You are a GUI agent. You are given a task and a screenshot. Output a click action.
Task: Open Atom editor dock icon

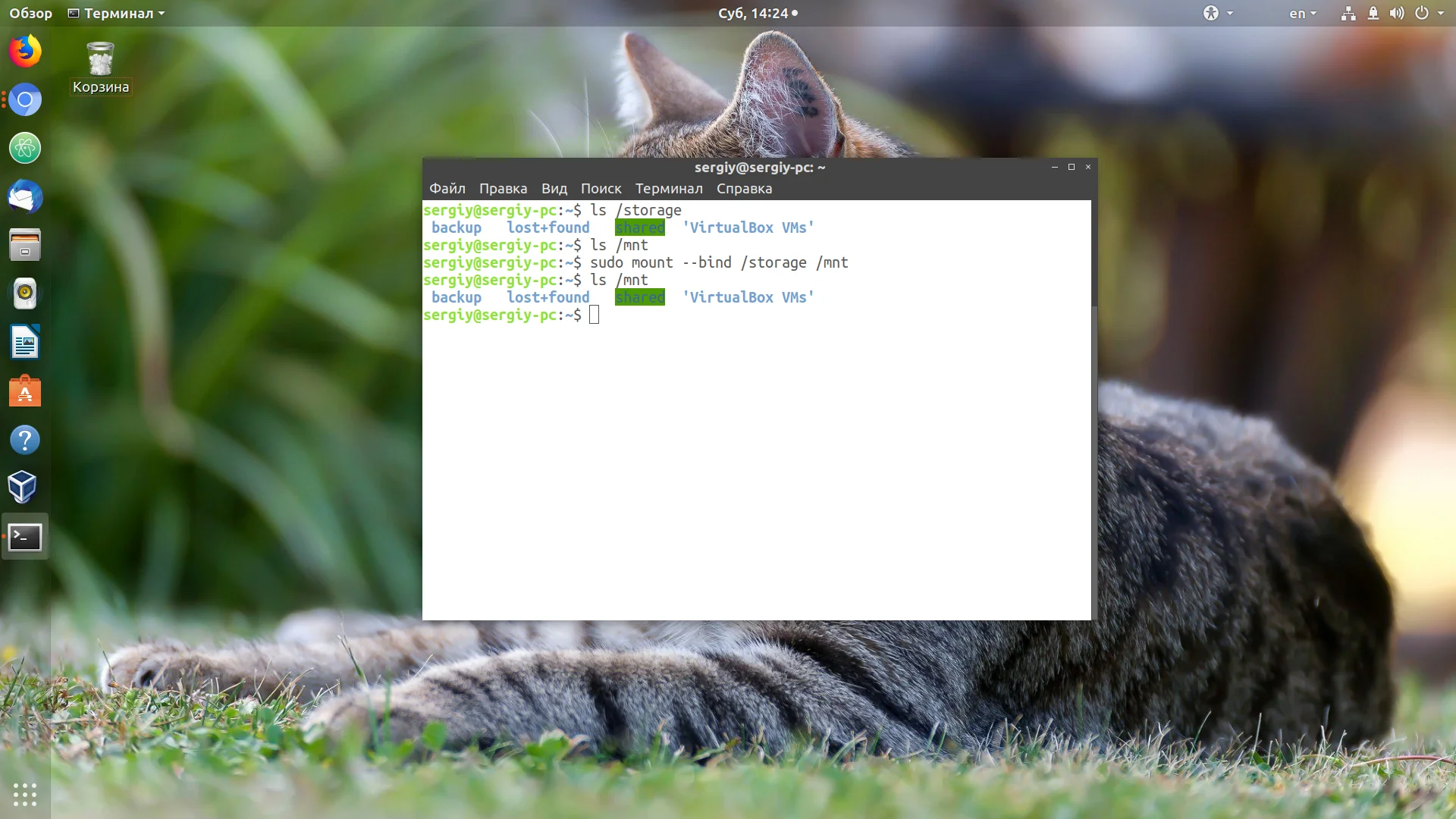click(25, 148)
